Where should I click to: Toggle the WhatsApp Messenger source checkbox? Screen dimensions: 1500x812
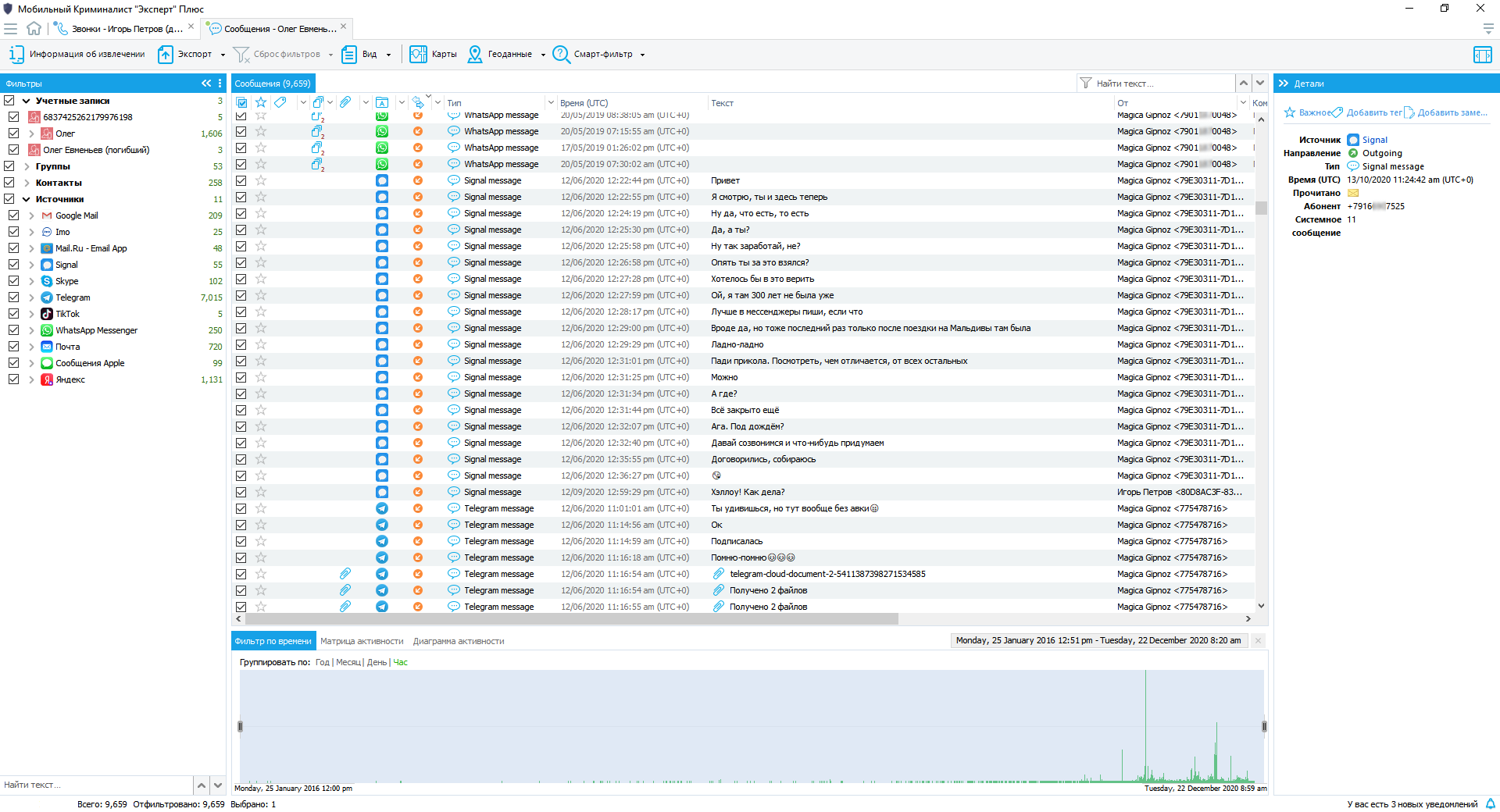(x=13, y=330)
